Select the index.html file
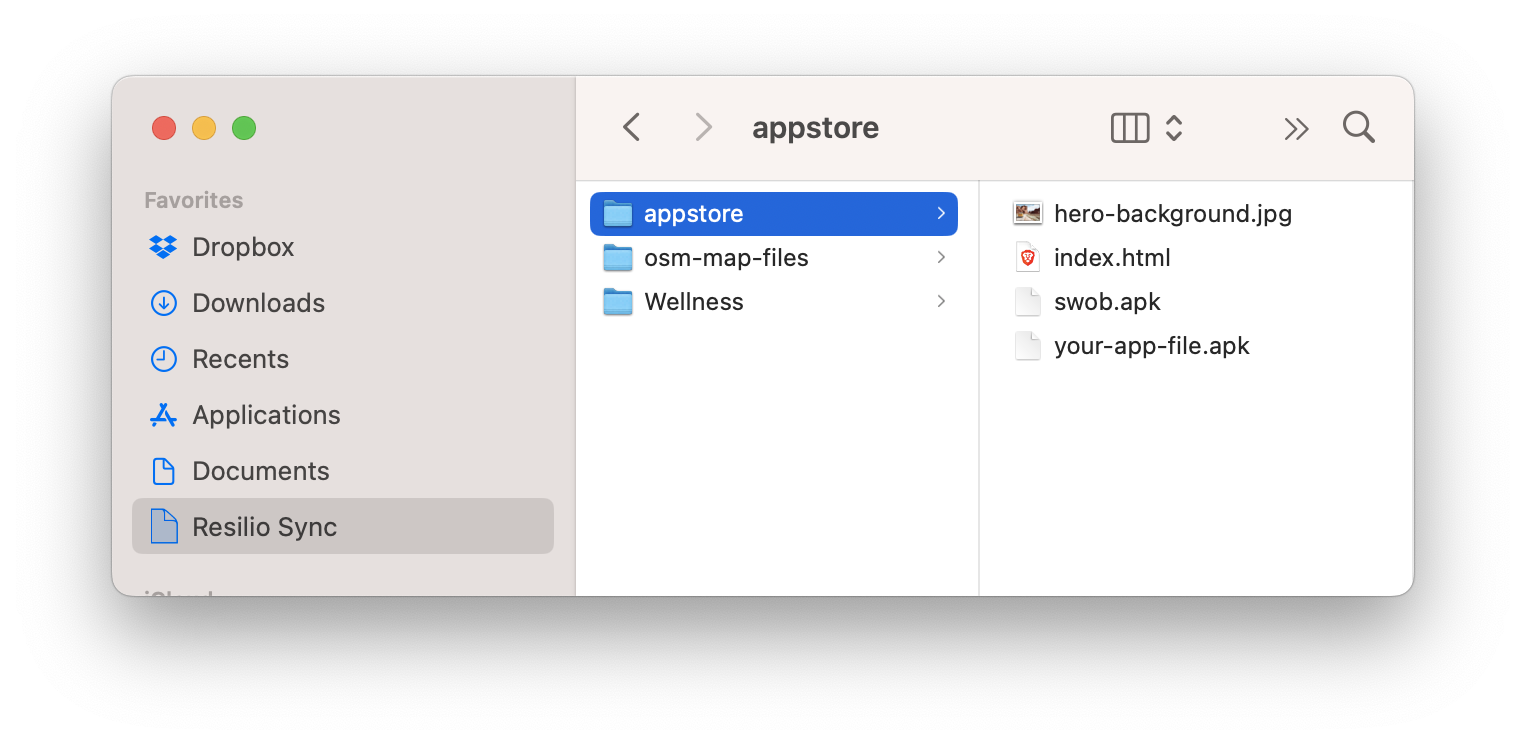Viewport: 1526px width, 744px height. coord(1111,258)
